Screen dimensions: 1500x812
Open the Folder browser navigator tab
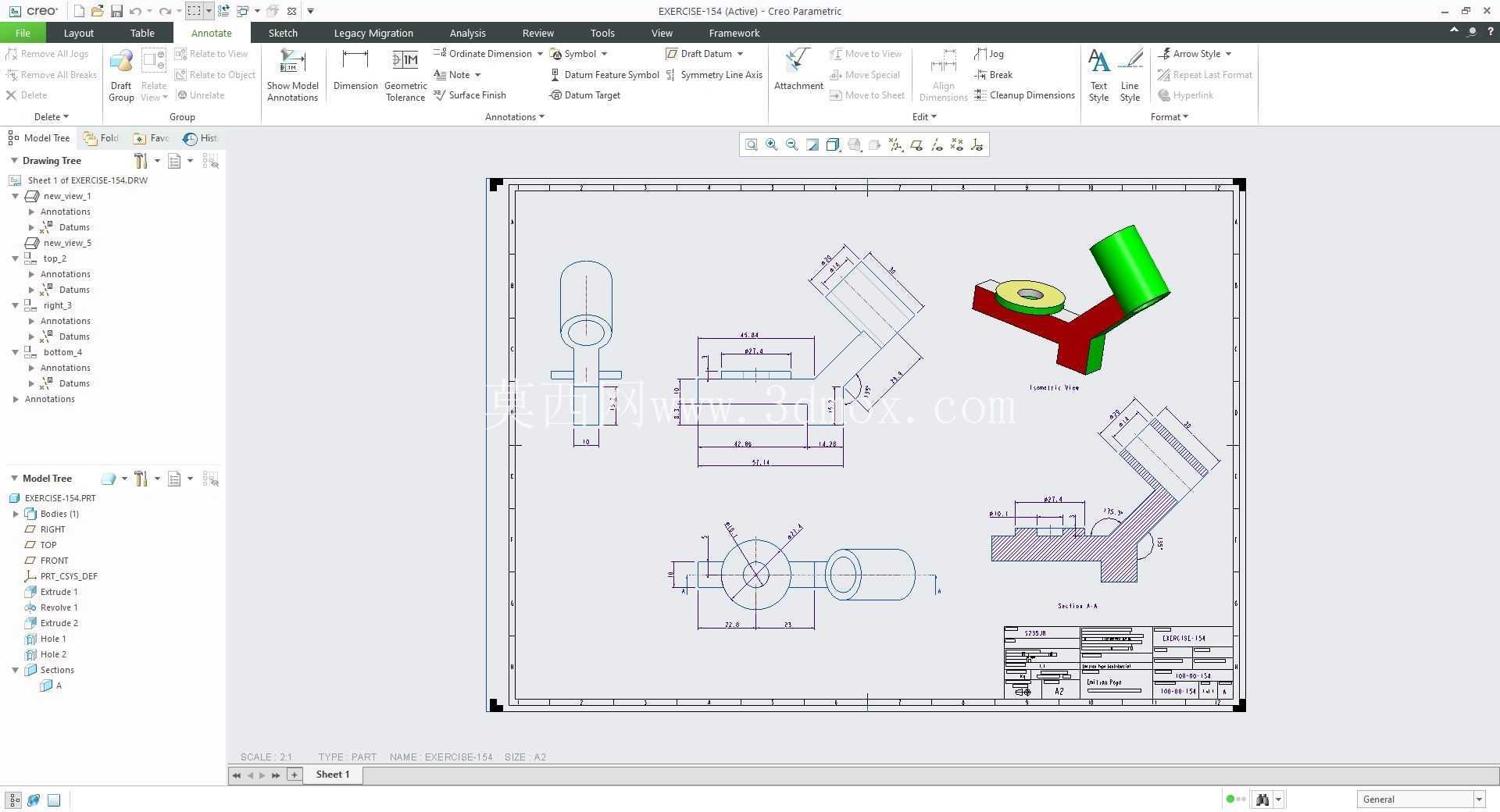(x=102, y=138)
